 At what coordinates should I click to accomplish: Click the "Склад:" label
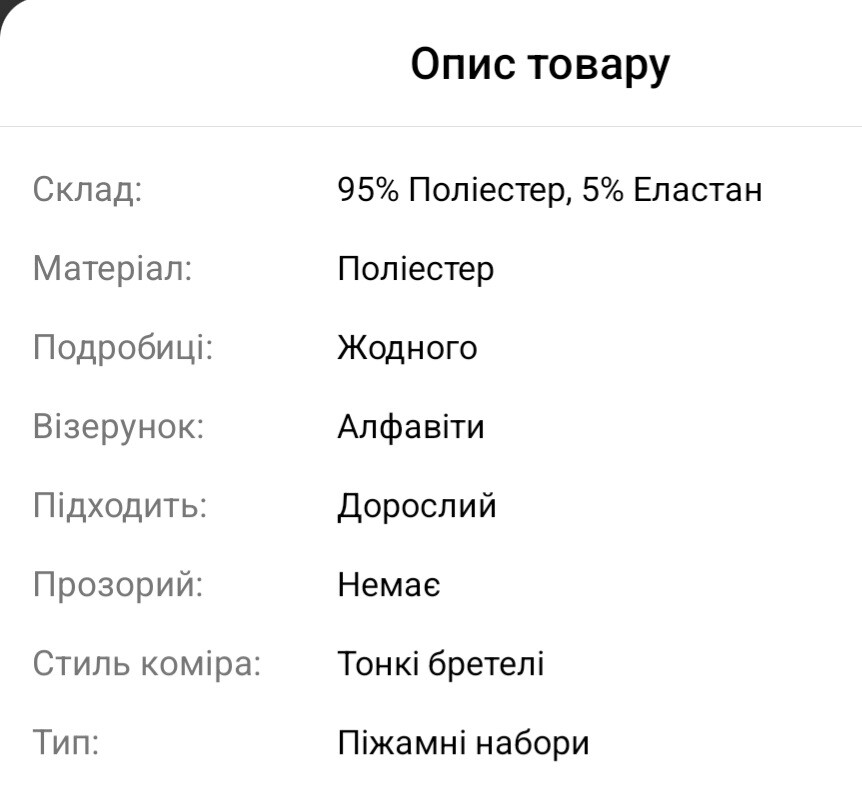pyautogui.click(x=88, y=189)
